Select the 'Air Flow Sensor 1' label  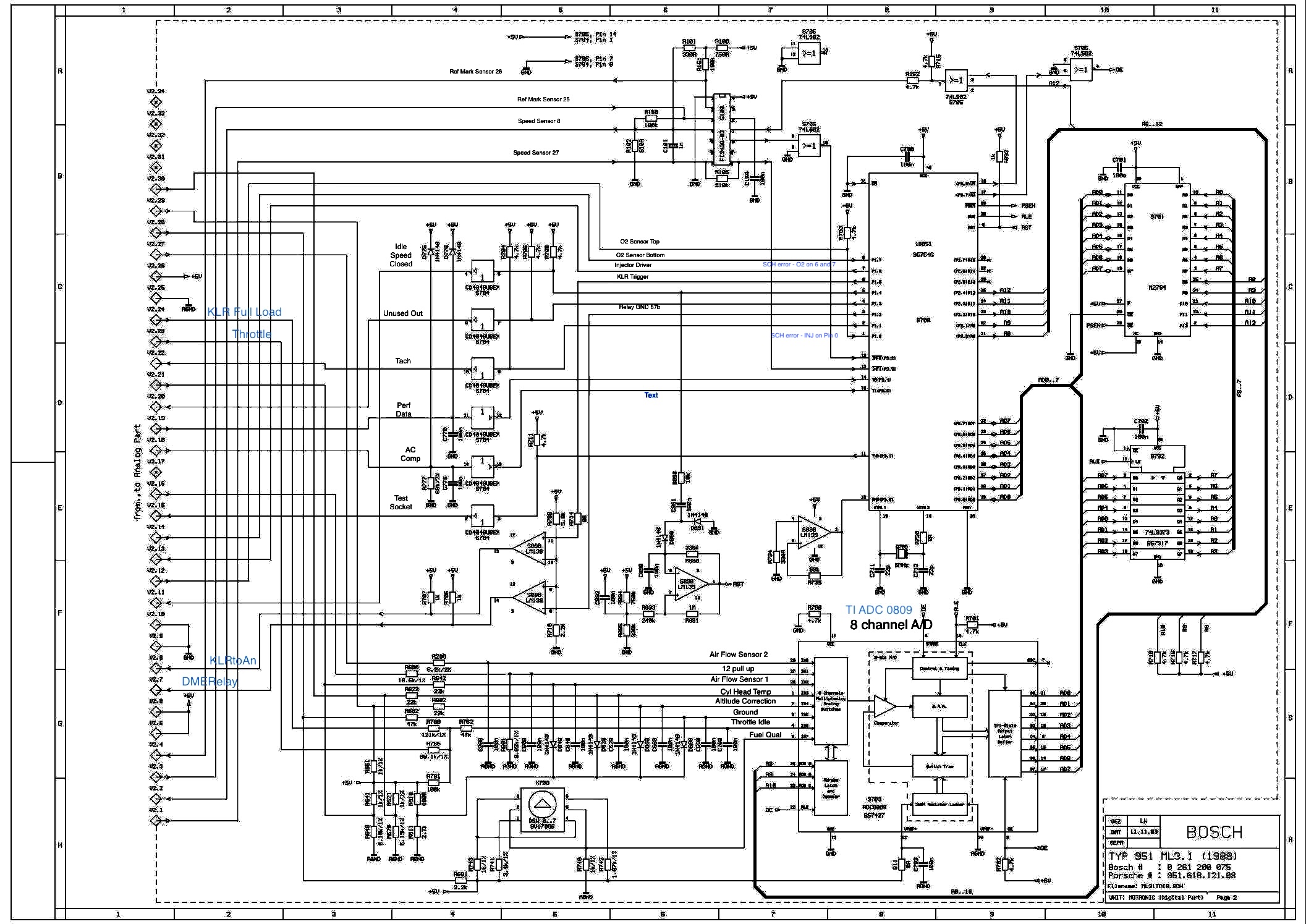[x=739, y=679]
